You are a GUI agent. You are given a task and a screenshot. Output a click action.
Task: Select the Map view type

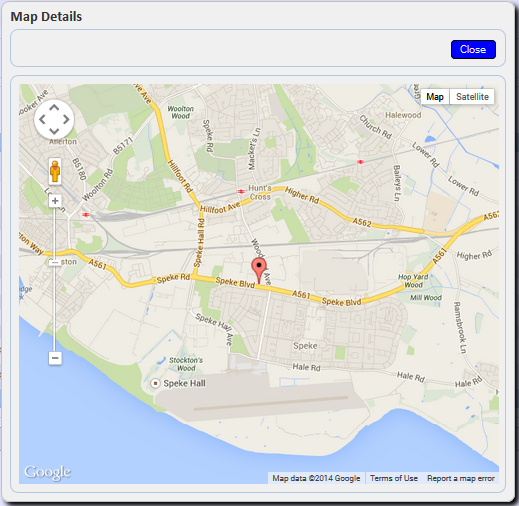coord(435,97)
